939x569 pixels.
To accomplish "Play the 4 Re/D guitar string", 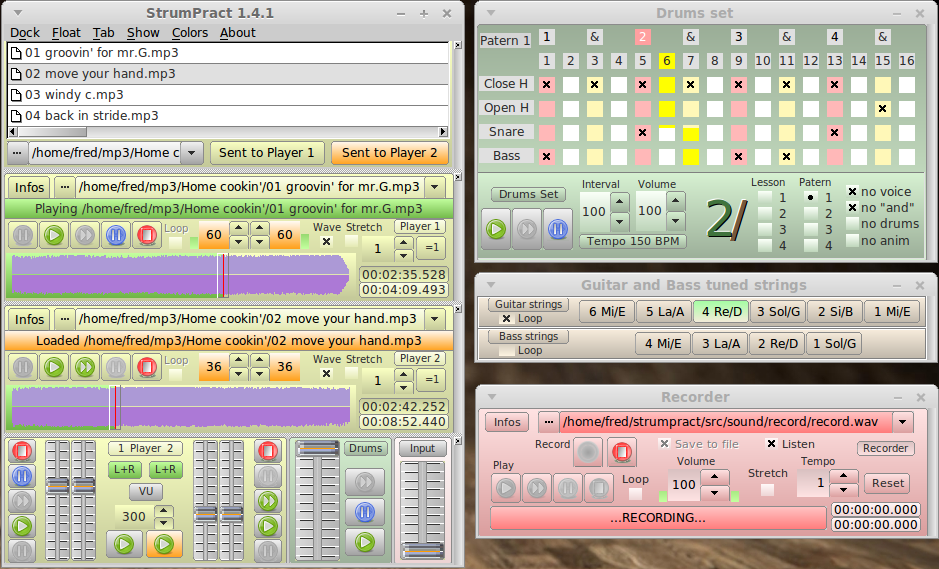I will 720,312.
